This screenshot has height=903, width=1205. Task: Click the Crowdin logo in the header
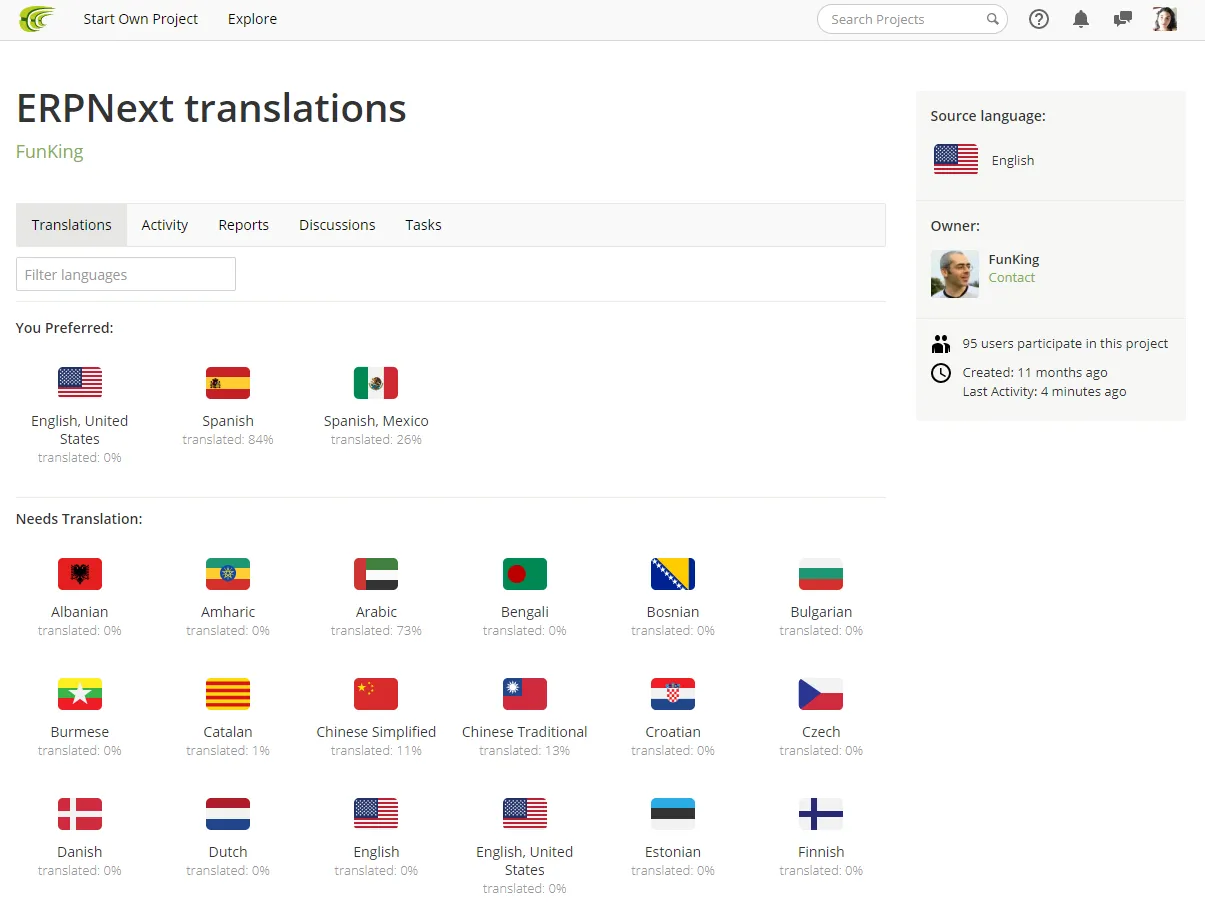coord(37,19)
